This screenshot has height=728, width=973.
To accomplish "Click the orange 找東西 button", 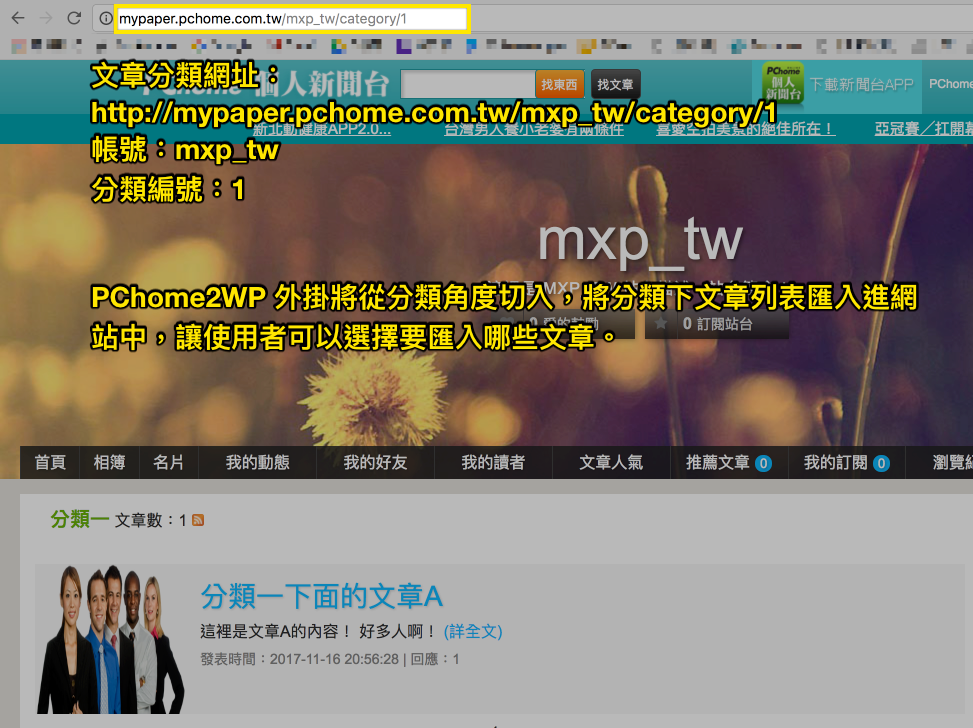I will pyautogui.click(x=559, y=84).
